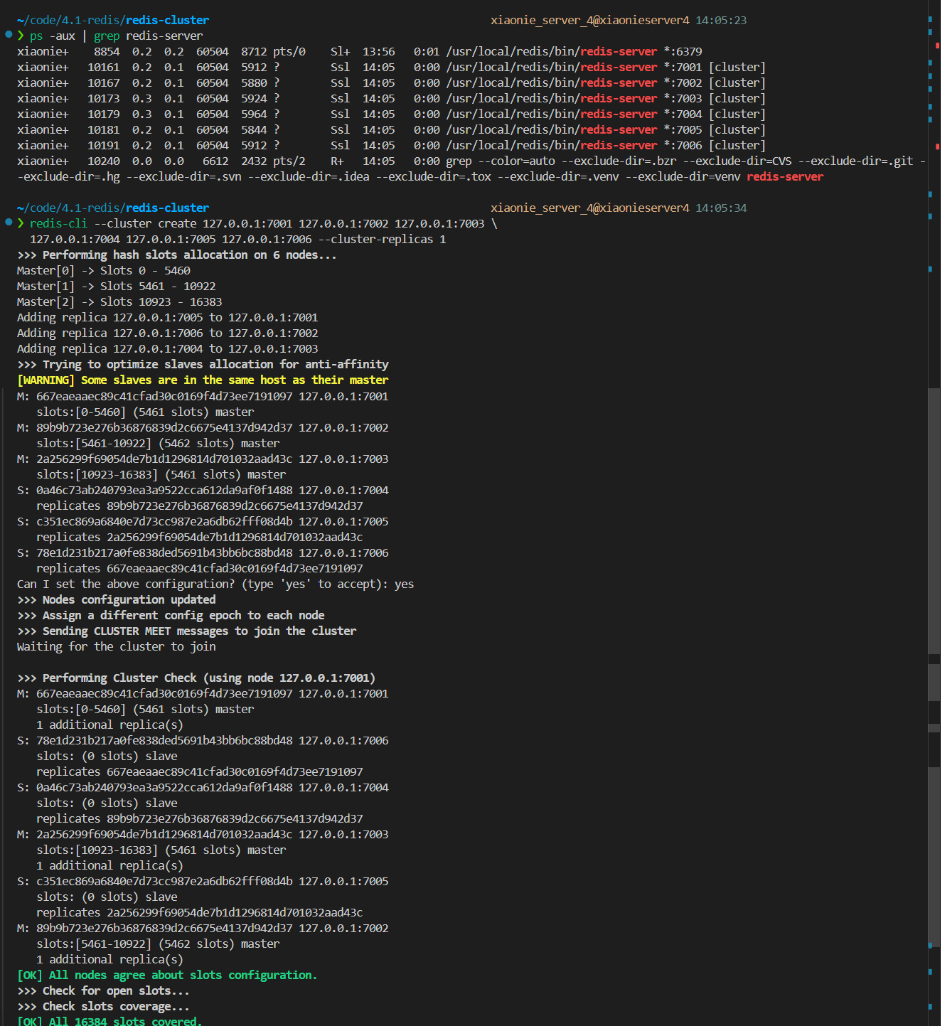Click the command decoration dot beside redis-cli command
The image size is (941, 1026).
pyautogui.click(x=8, y=222)
